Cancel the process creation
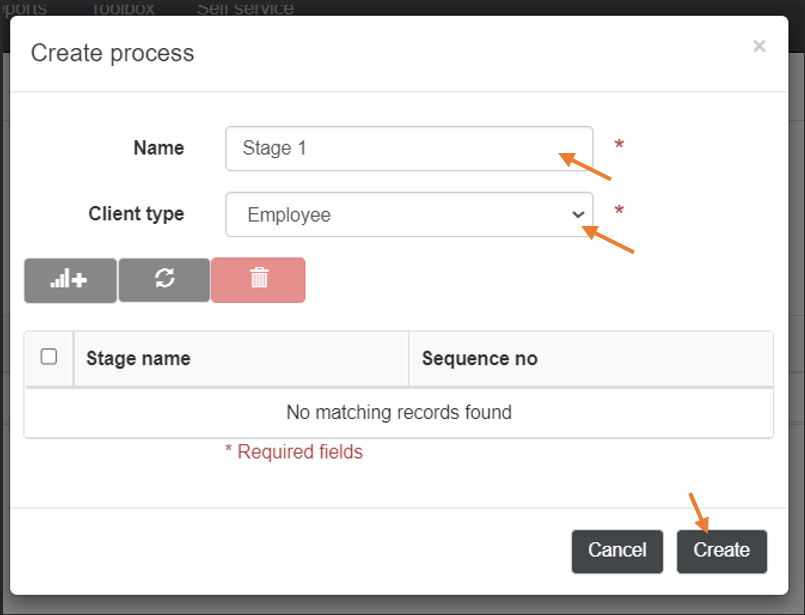The height and width of the screenshot is (615, 805). [x=616, y=550]
